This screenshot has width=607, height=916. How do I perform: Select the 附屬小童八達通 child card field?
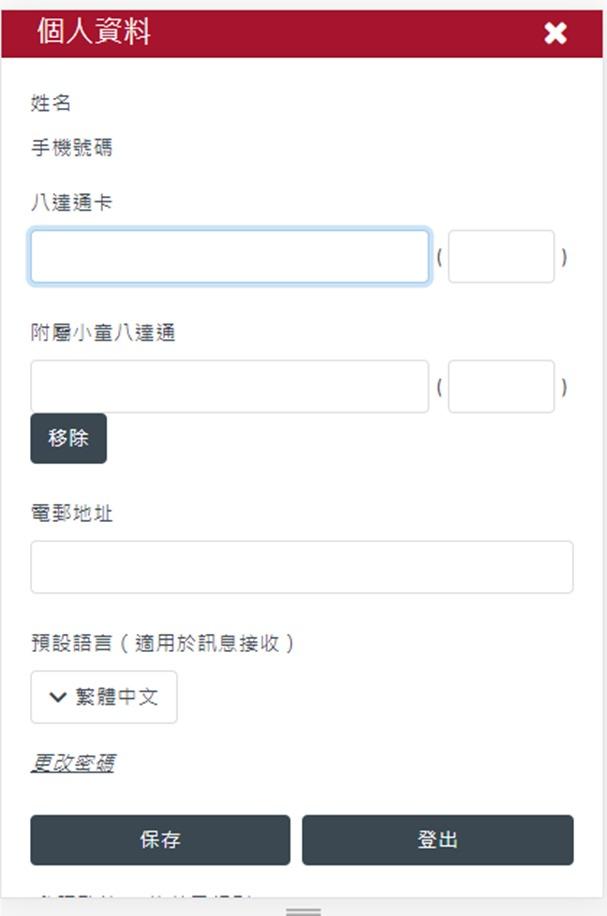228,387
